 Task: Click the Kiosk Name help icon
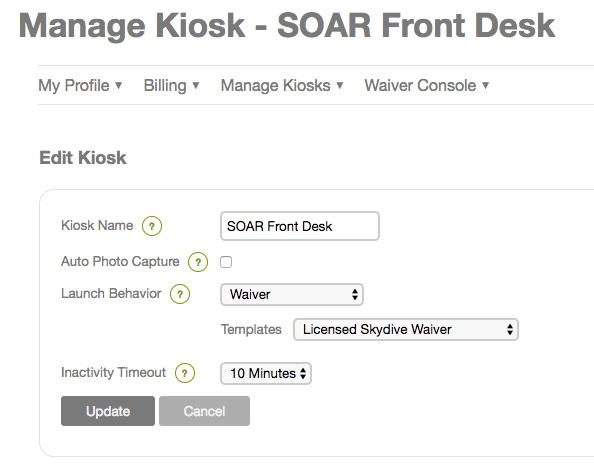click(x=152, y=226)
